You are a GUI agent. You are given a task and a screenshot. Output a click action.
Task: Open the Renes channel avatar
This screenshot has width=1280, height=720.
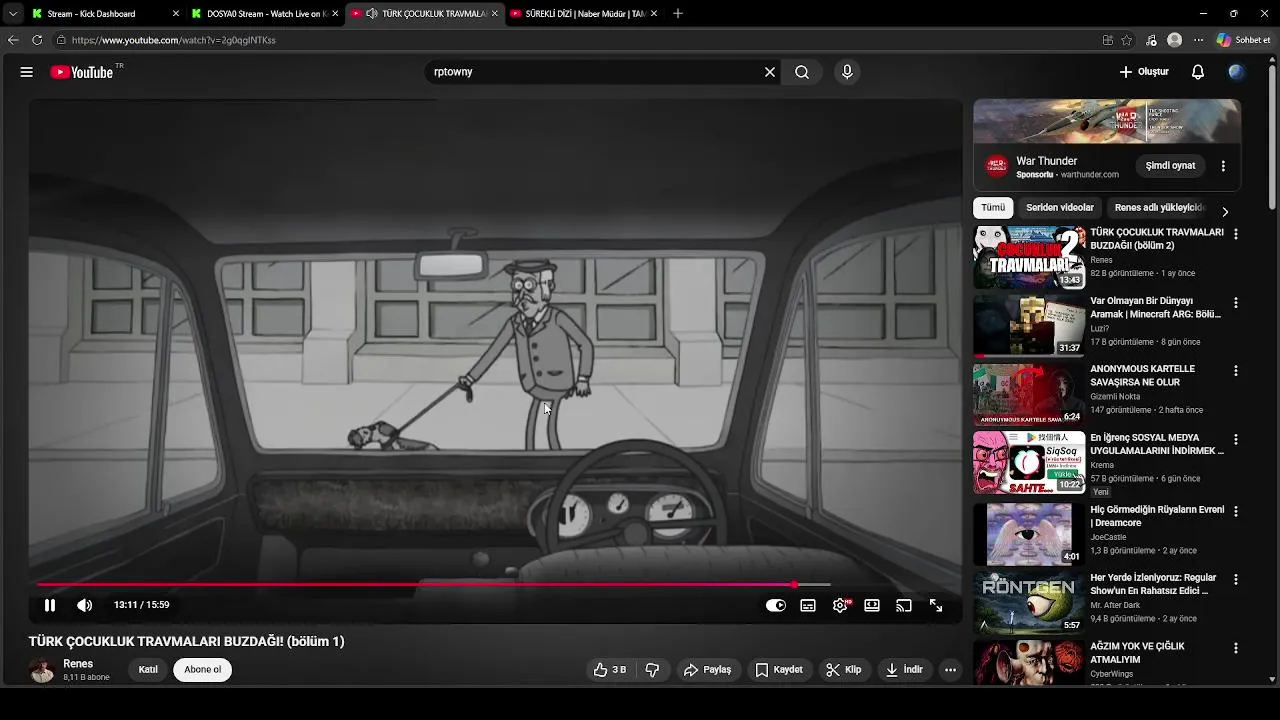tap(42, 670)
